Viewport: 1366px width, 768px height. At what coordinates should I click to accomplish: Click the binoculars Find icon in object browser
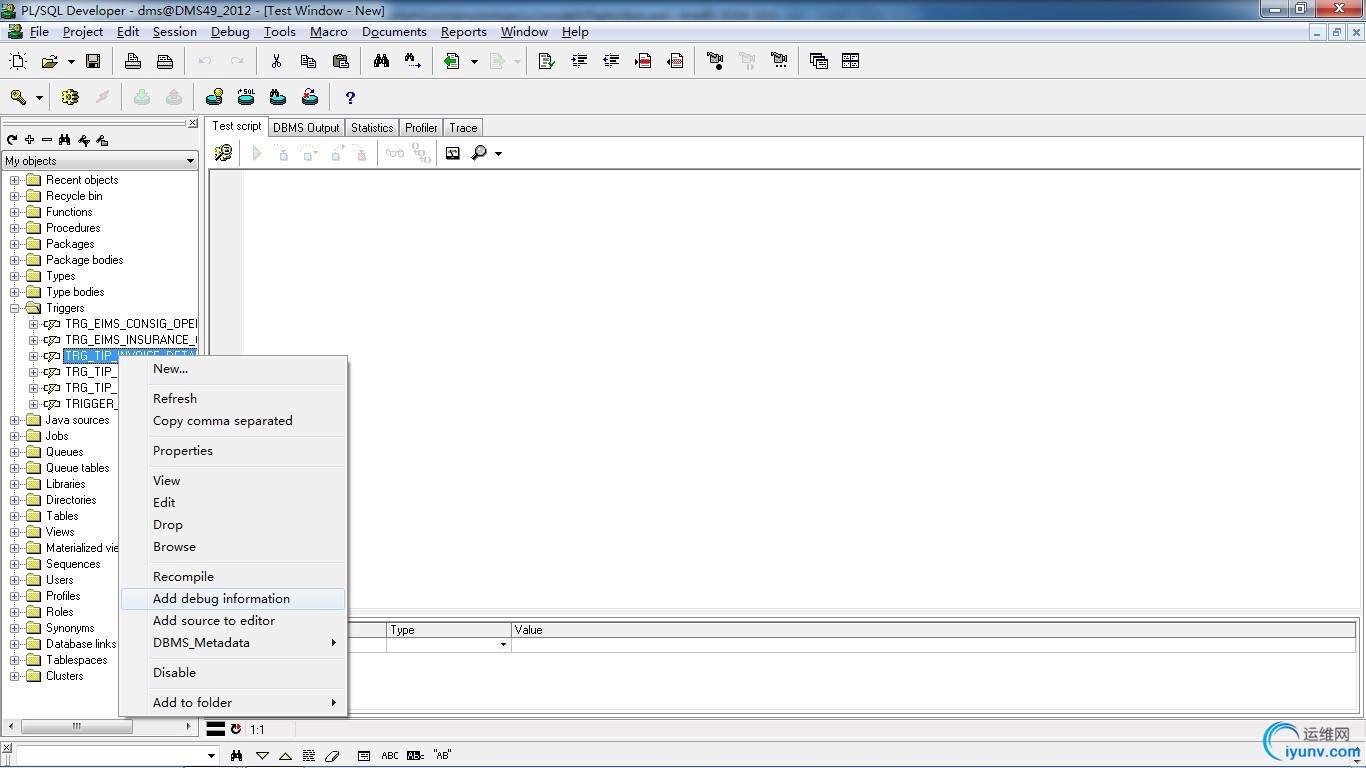(x=64, y=140)
